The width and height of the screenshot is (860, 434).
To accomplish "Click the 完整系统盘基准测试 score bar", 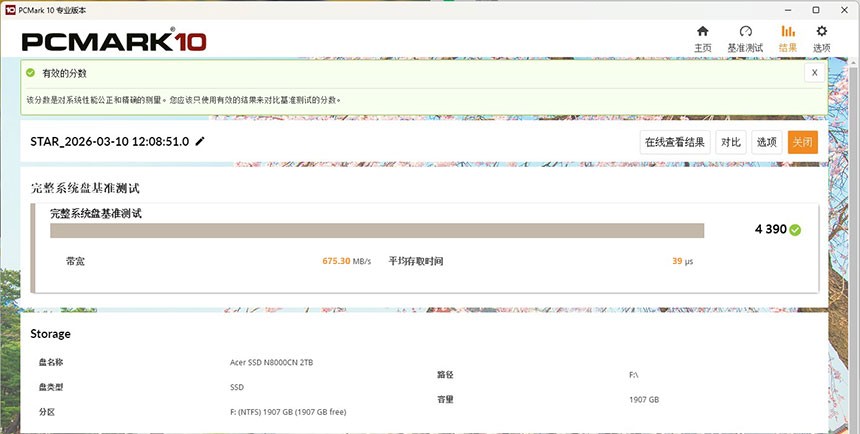I will click(377, 231).
